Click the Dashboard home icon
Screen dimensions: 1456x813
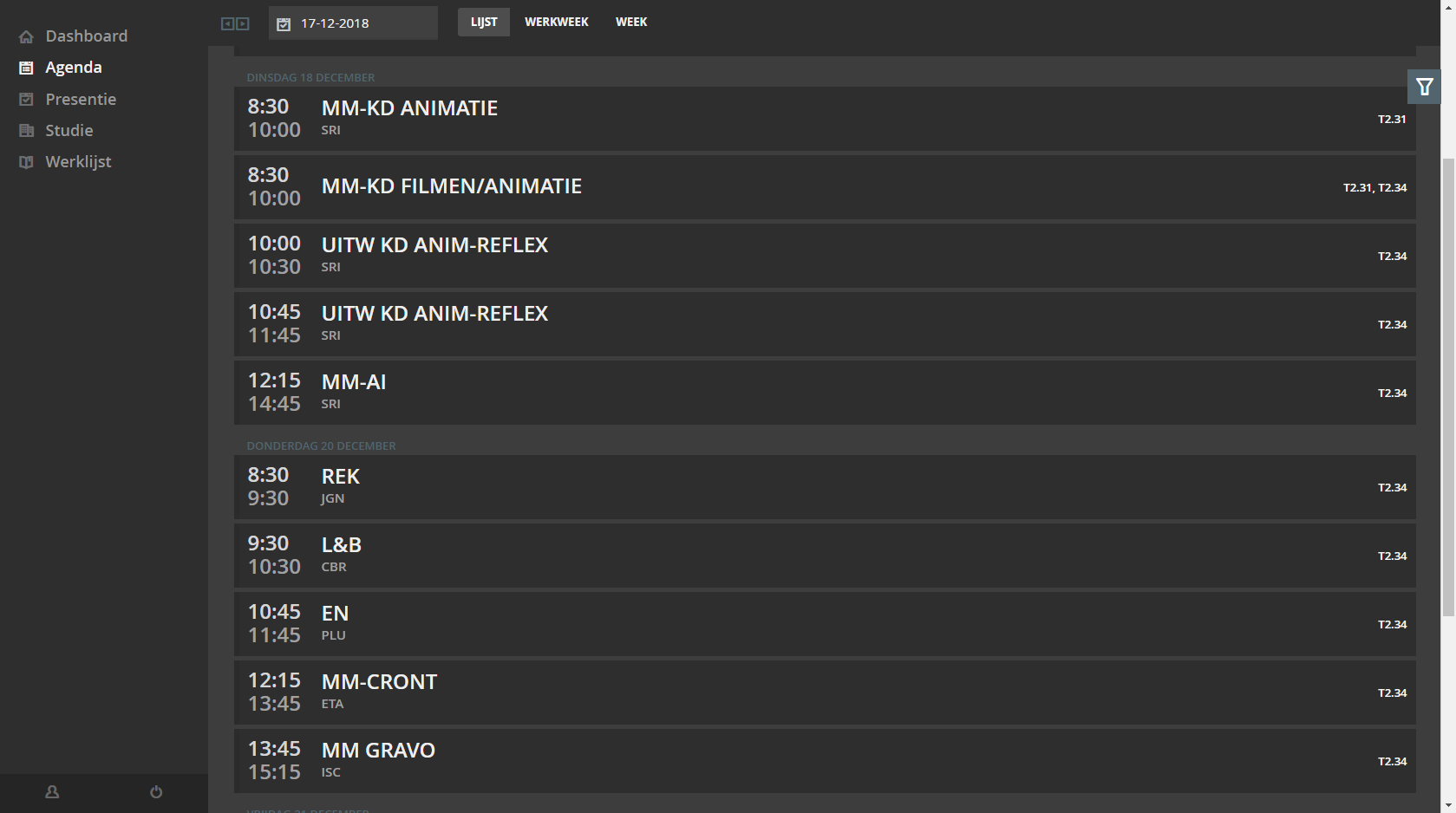tap(26, 36)
